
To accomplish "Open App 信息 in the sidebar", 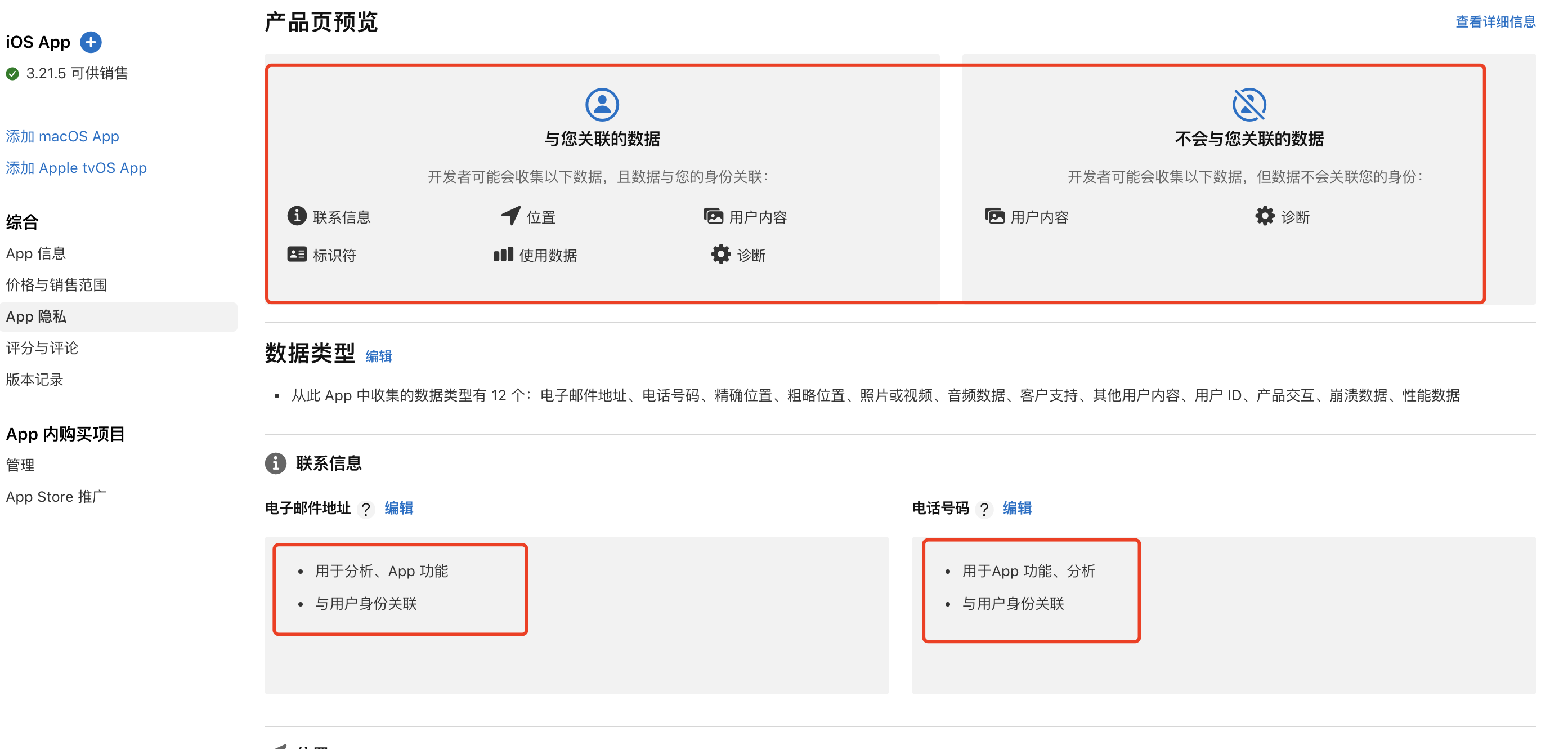I will point(36,253).
